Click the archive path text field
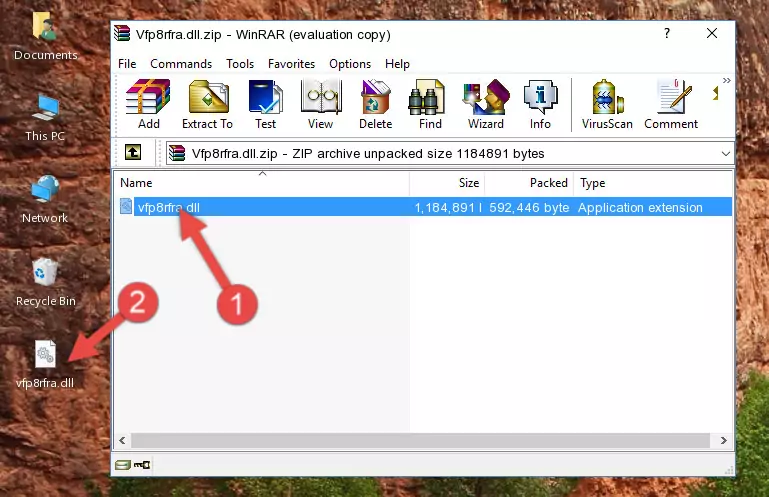 (450, 154)
